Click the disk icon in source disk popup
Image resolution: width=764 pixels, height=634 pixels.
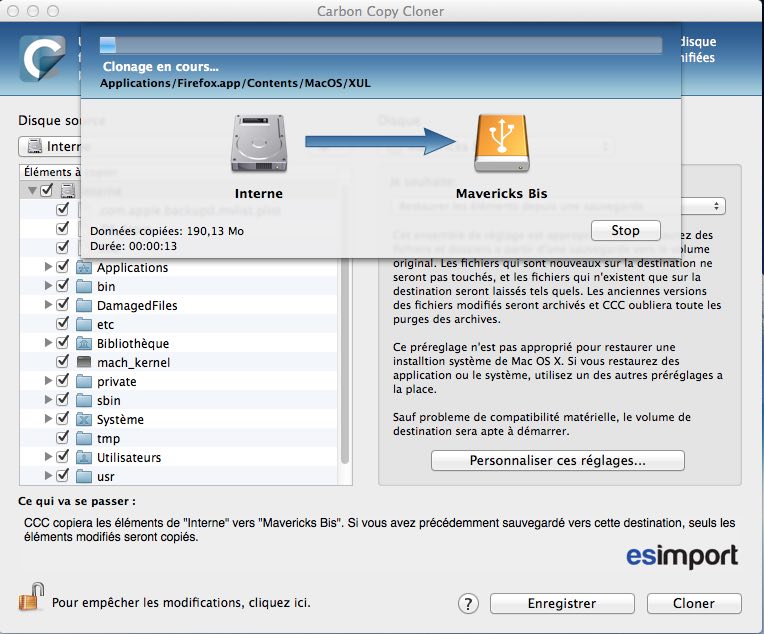coord(35,146)
